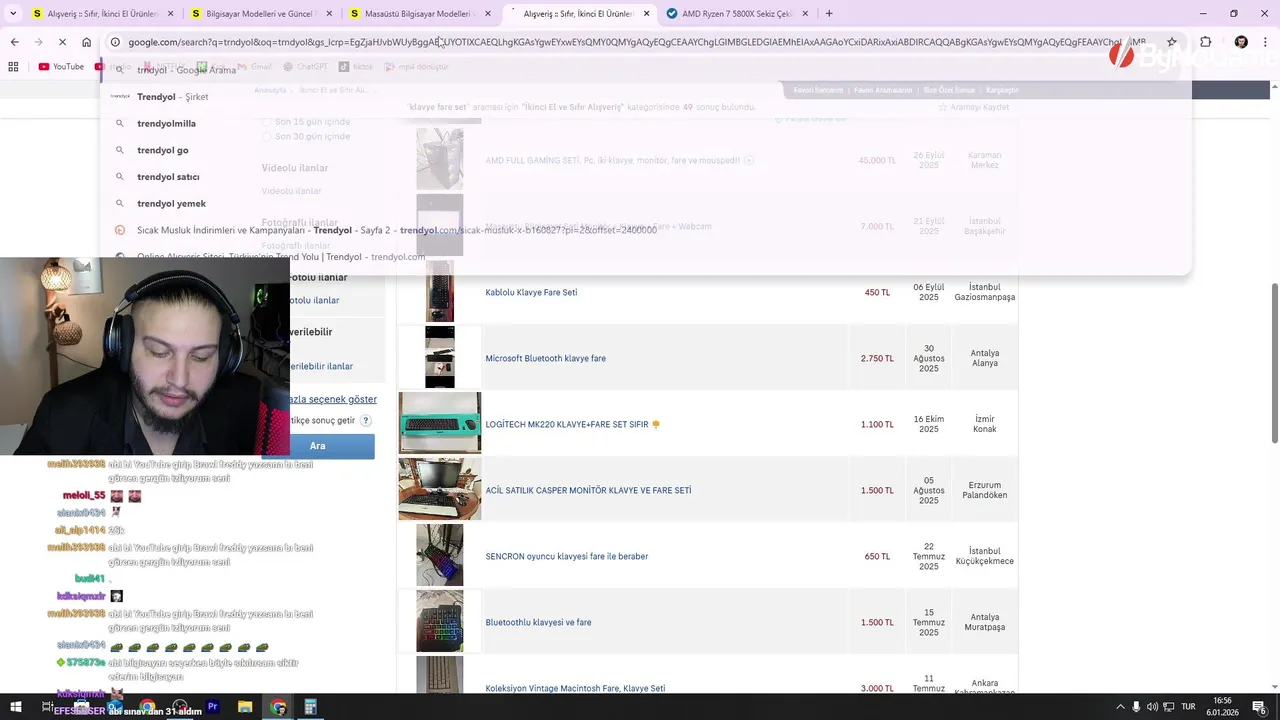Screen dimensions: 1280x720
Task: Click the browser forward arrow
Action: (x=38, y=42)
